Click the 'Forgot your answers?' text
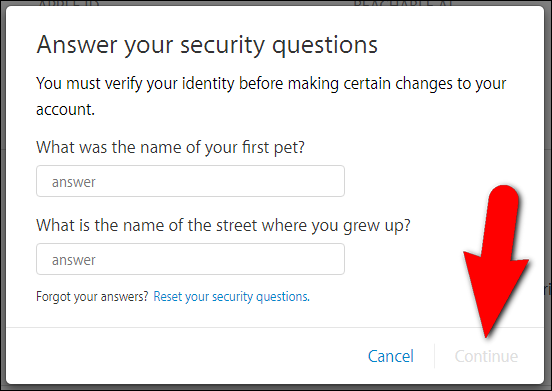 point(92,296)
